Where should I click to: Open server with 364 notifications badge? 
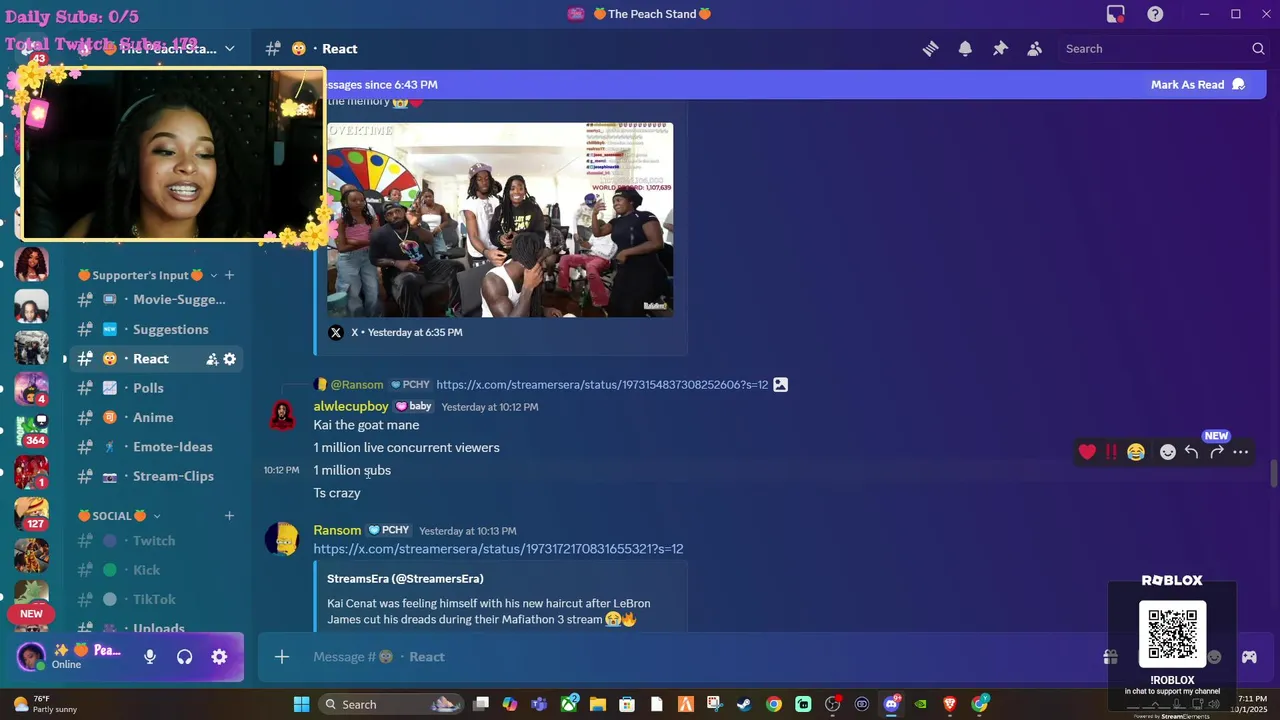(x=31, y=430)
